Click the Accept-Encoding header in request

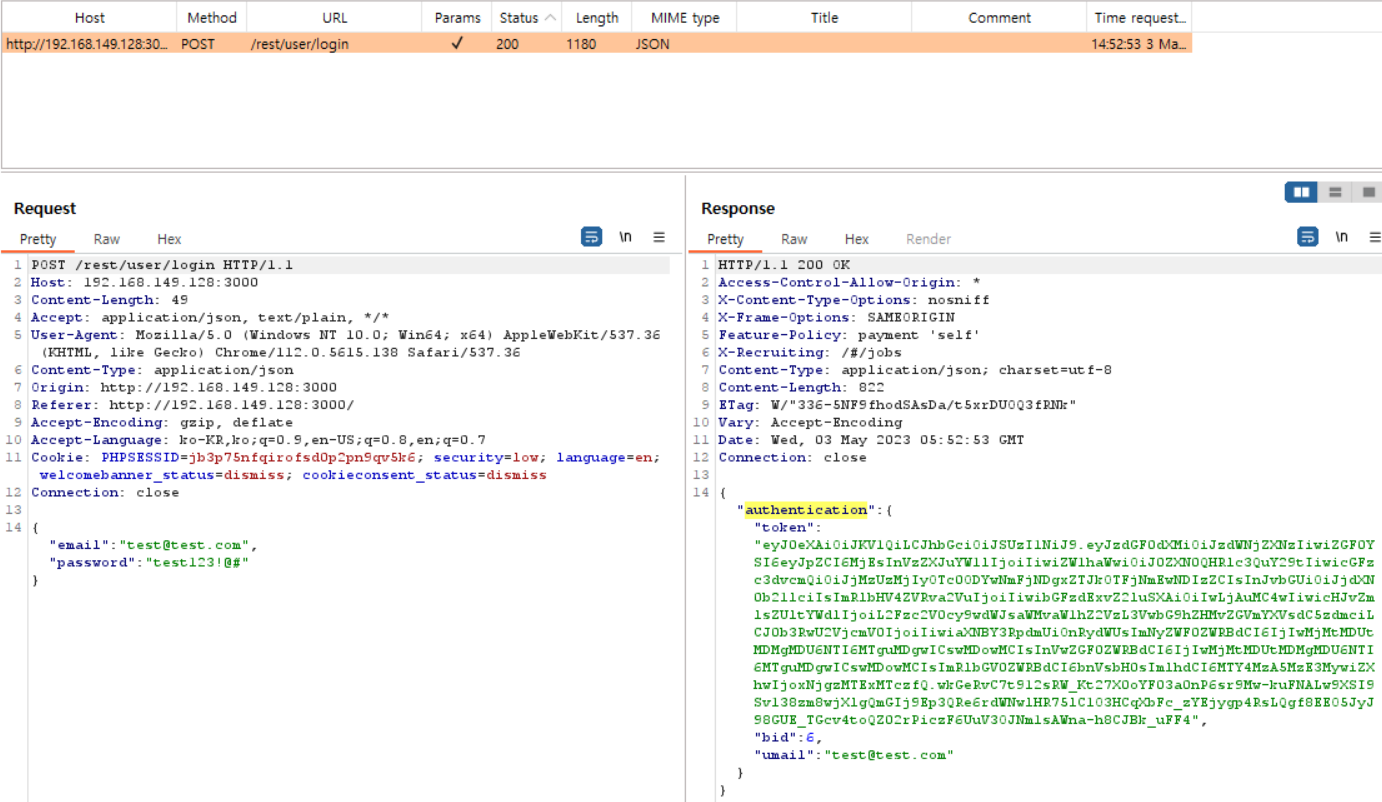tap(162, 422)
